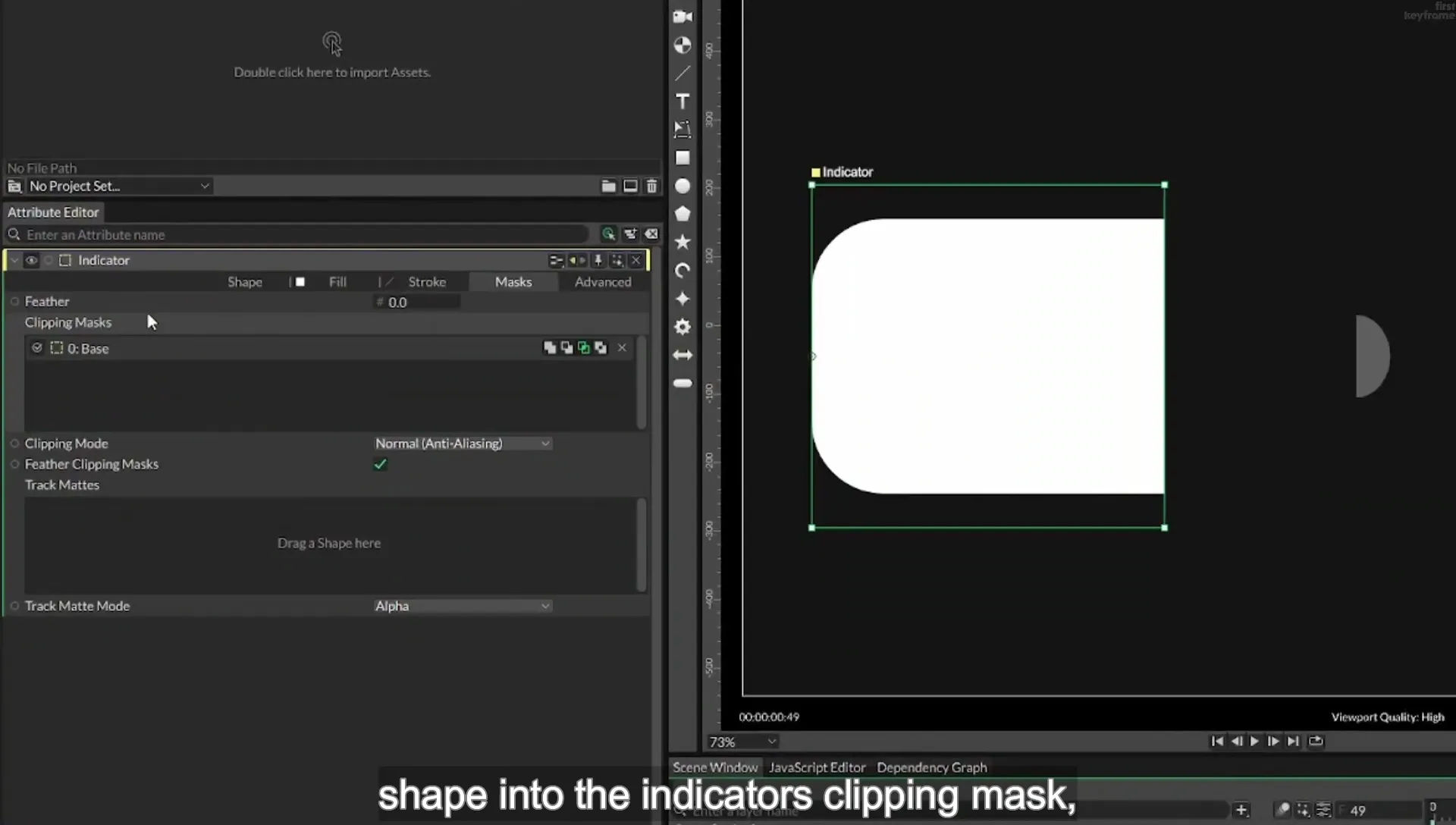Select the Polygon shape tool
Image resolution: width=1456 pixels, height=825 pixels.
pos(682,214)
